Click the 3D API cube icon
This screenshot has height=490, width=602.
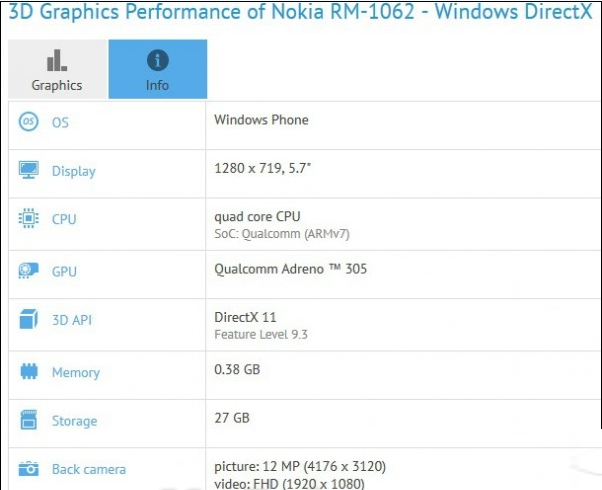point(28,319)
